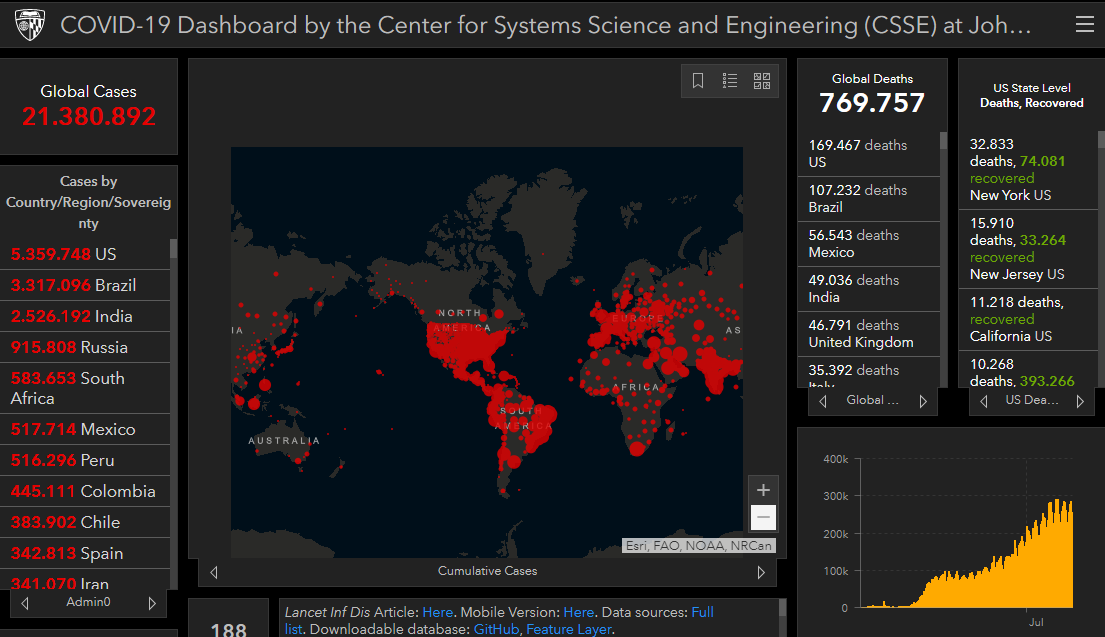Screen dimensions: 1105x637
Task: Switch Admin0 list to next level
Action: [152, 603]
